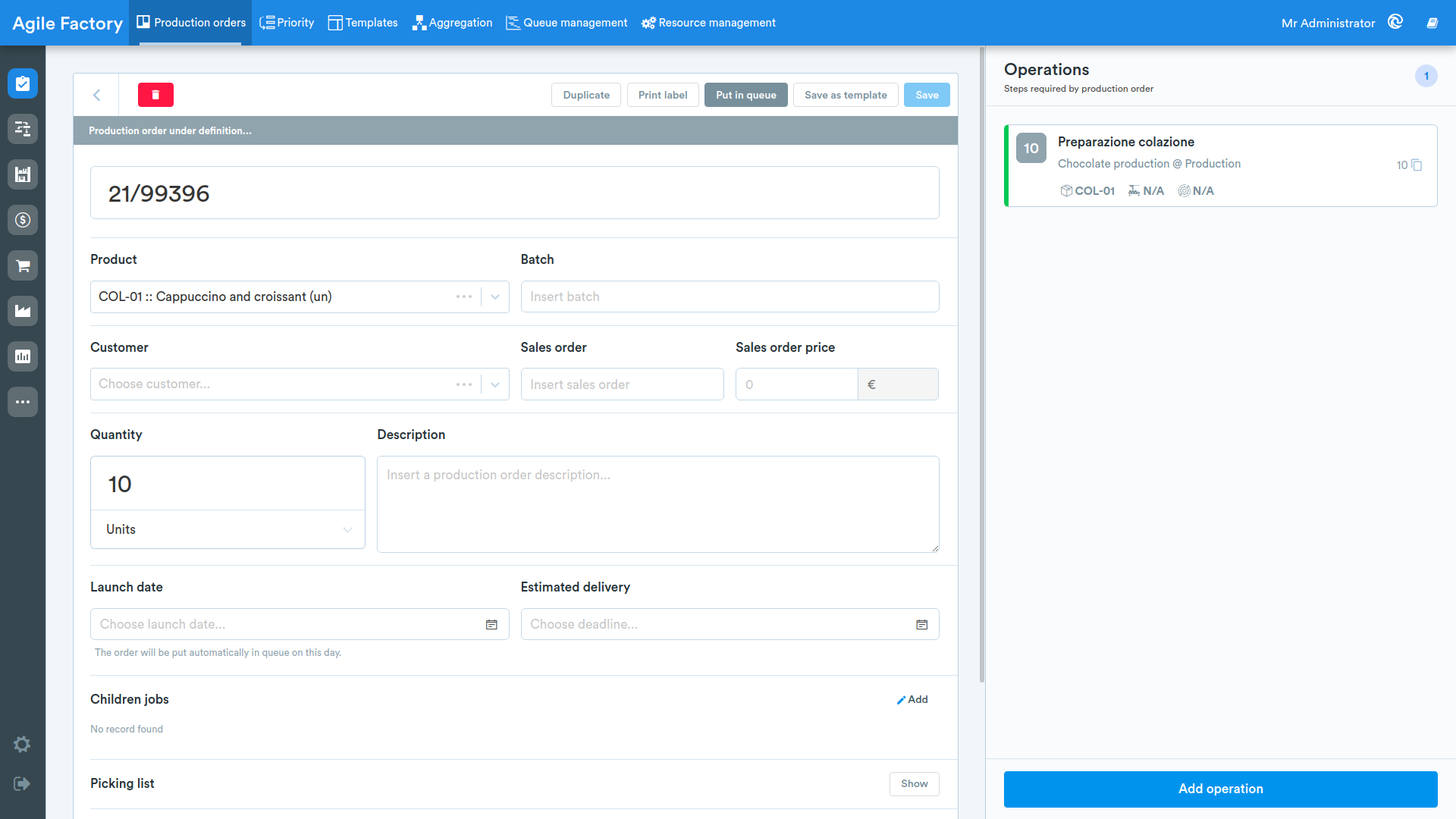Open the three-dots more sidebar icon
This screenshot has width=1456, height=819.
pos(23,402)
